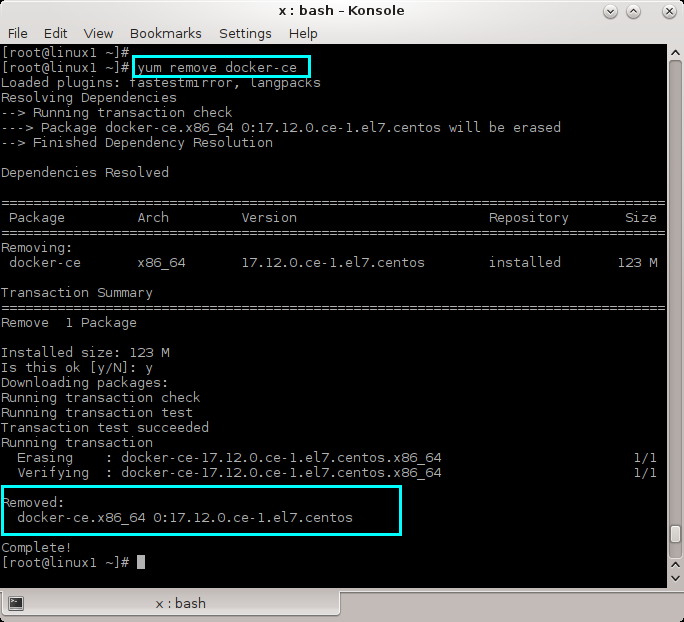Close the Konsole window
Screen dimensions: 684x622
tap(669, 11)
